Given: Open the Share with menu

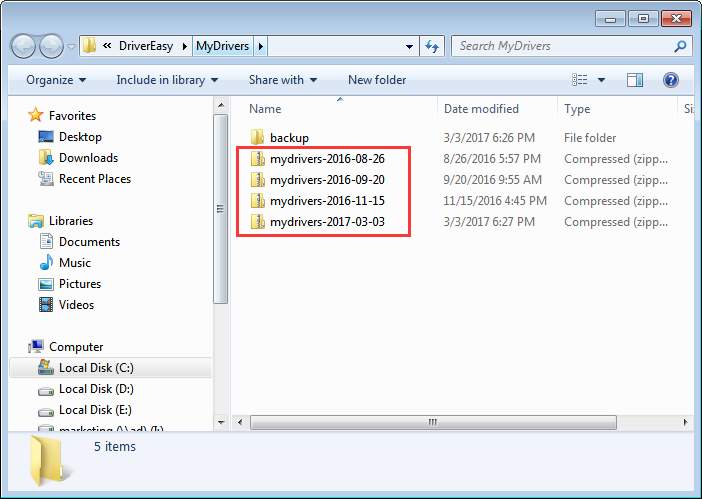Looking at the screenshot, I should click(283, 80).
